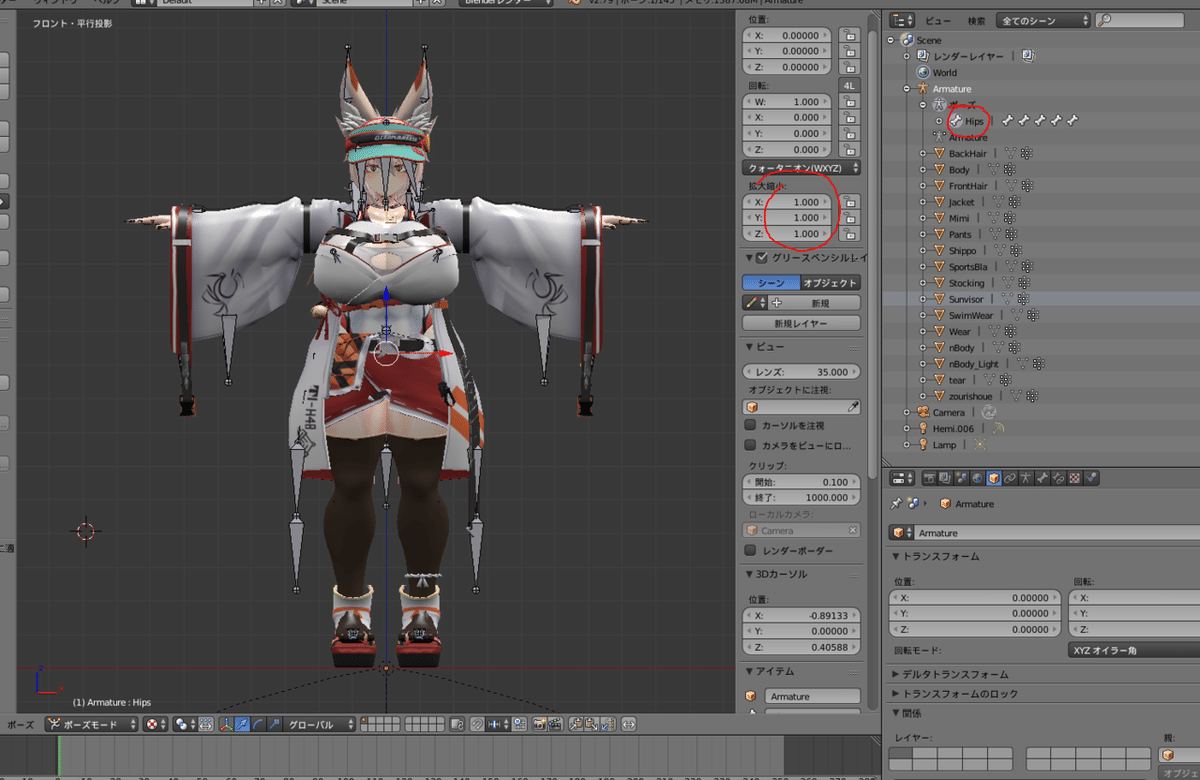Click the lamp data icon next to Lamp

(x=979, y=444)
